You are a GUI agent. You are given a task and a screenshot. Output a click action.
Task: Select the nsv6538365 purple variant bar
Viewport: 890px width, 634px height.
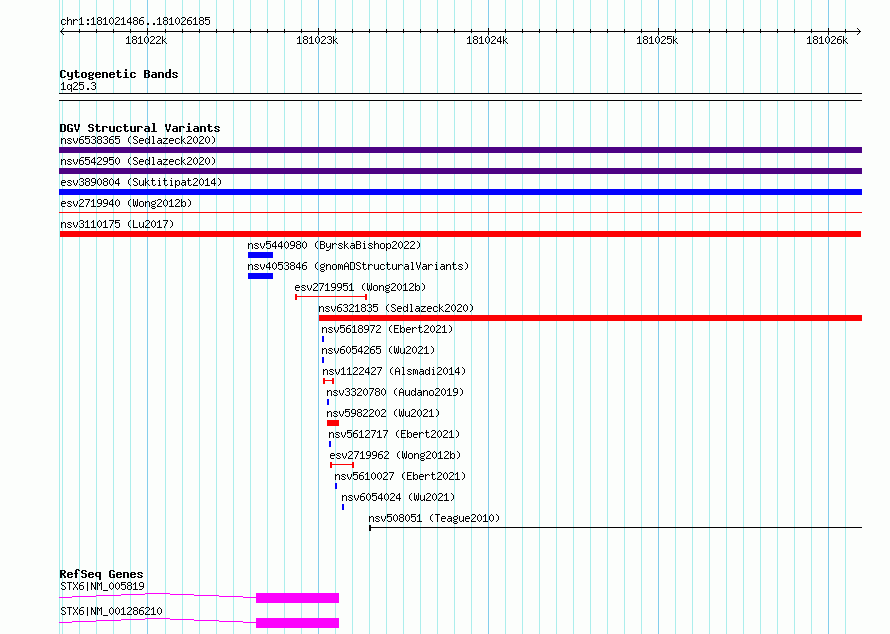coord(460,150)
